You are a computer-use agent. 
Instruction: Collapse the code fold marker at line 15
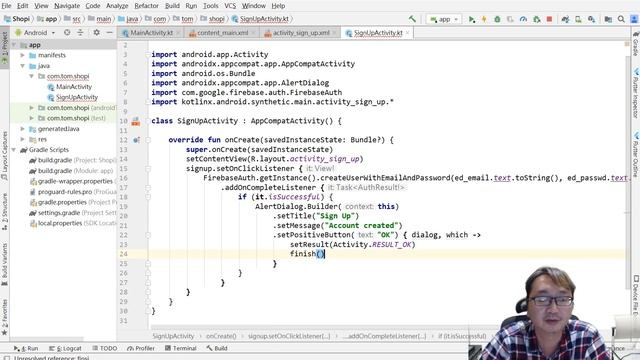click(x=148, y=169)
